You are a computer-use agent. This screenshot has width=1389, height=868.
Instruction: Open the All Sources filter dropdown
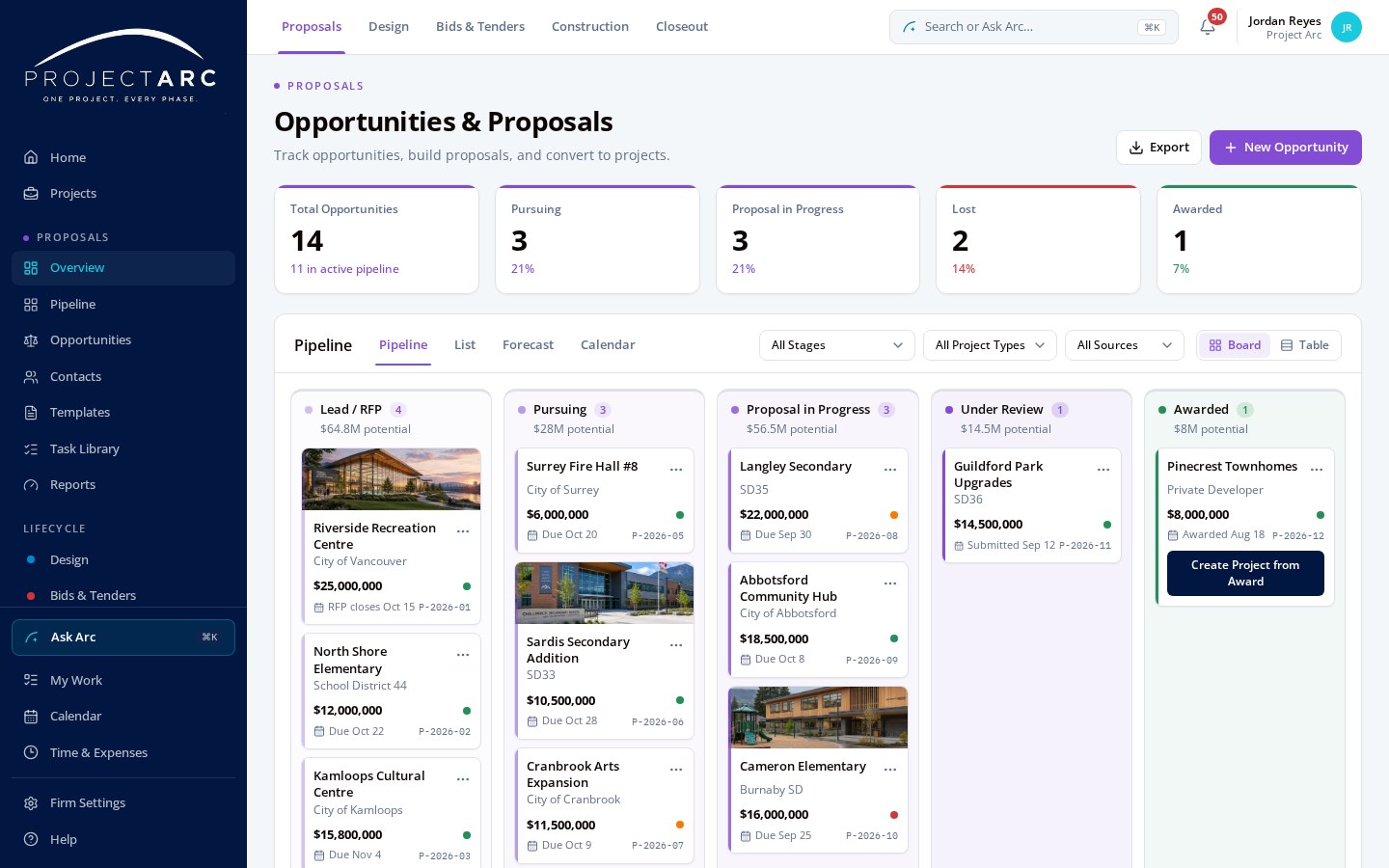click(x=1125, y=345)
